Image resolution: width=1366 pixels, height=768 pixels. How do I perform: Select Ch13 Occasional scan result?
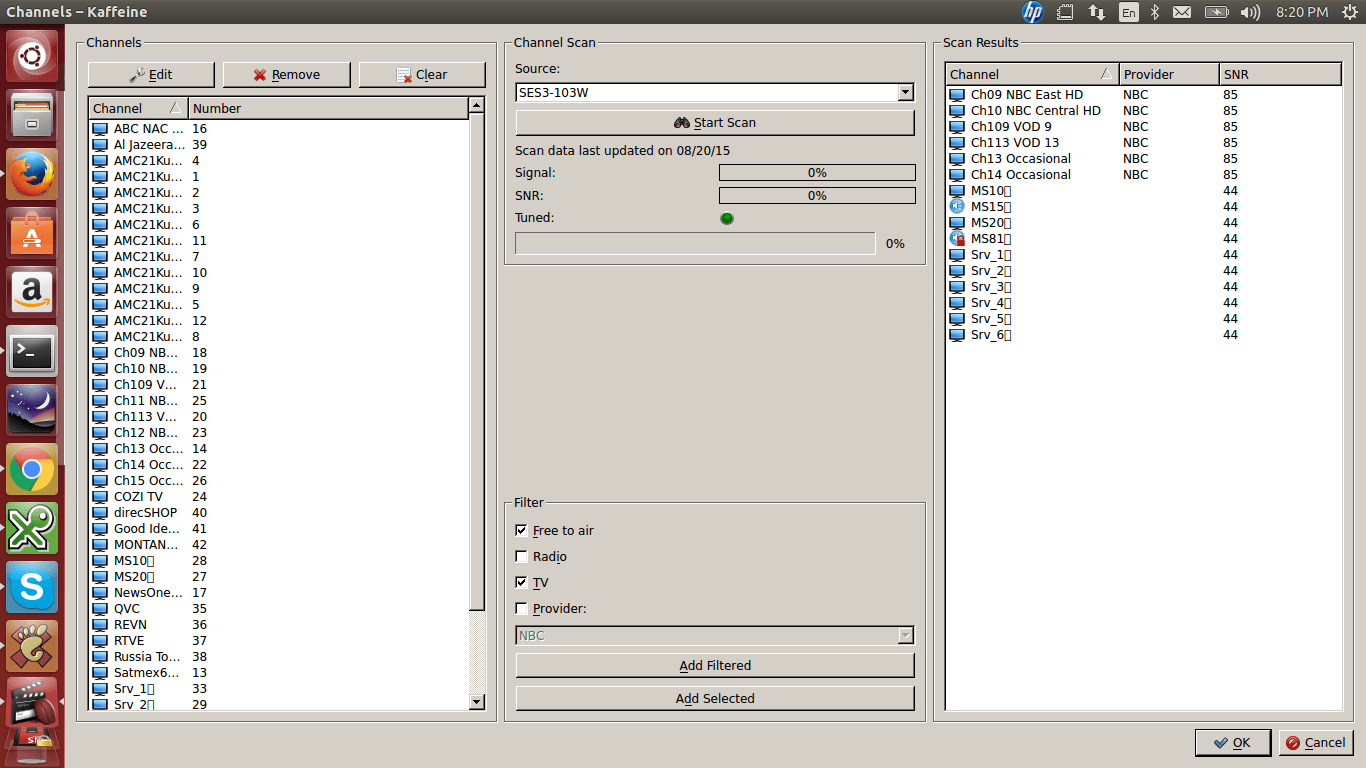1143,158
